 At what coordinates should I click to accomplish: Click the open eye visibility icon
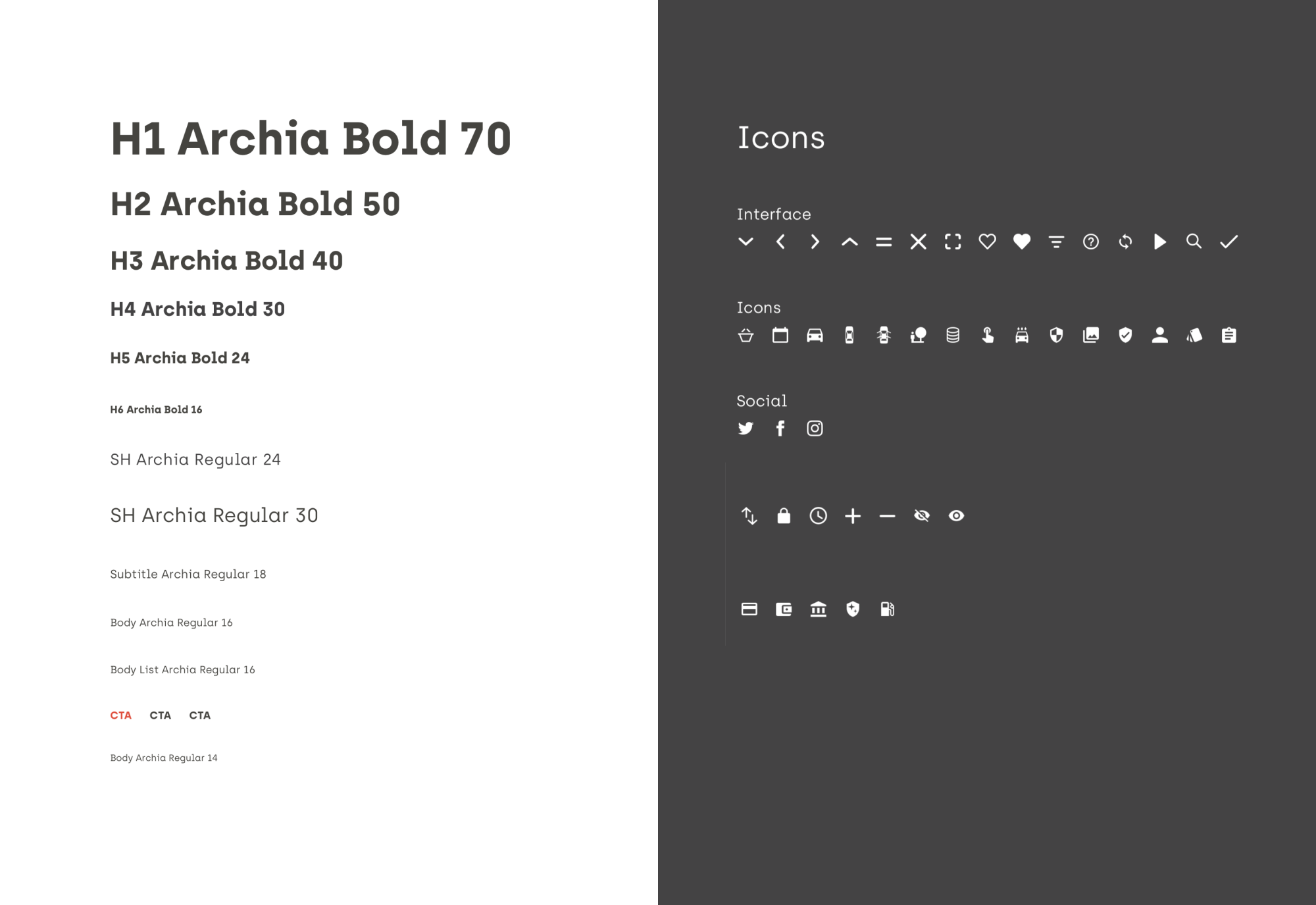point(956,516)
